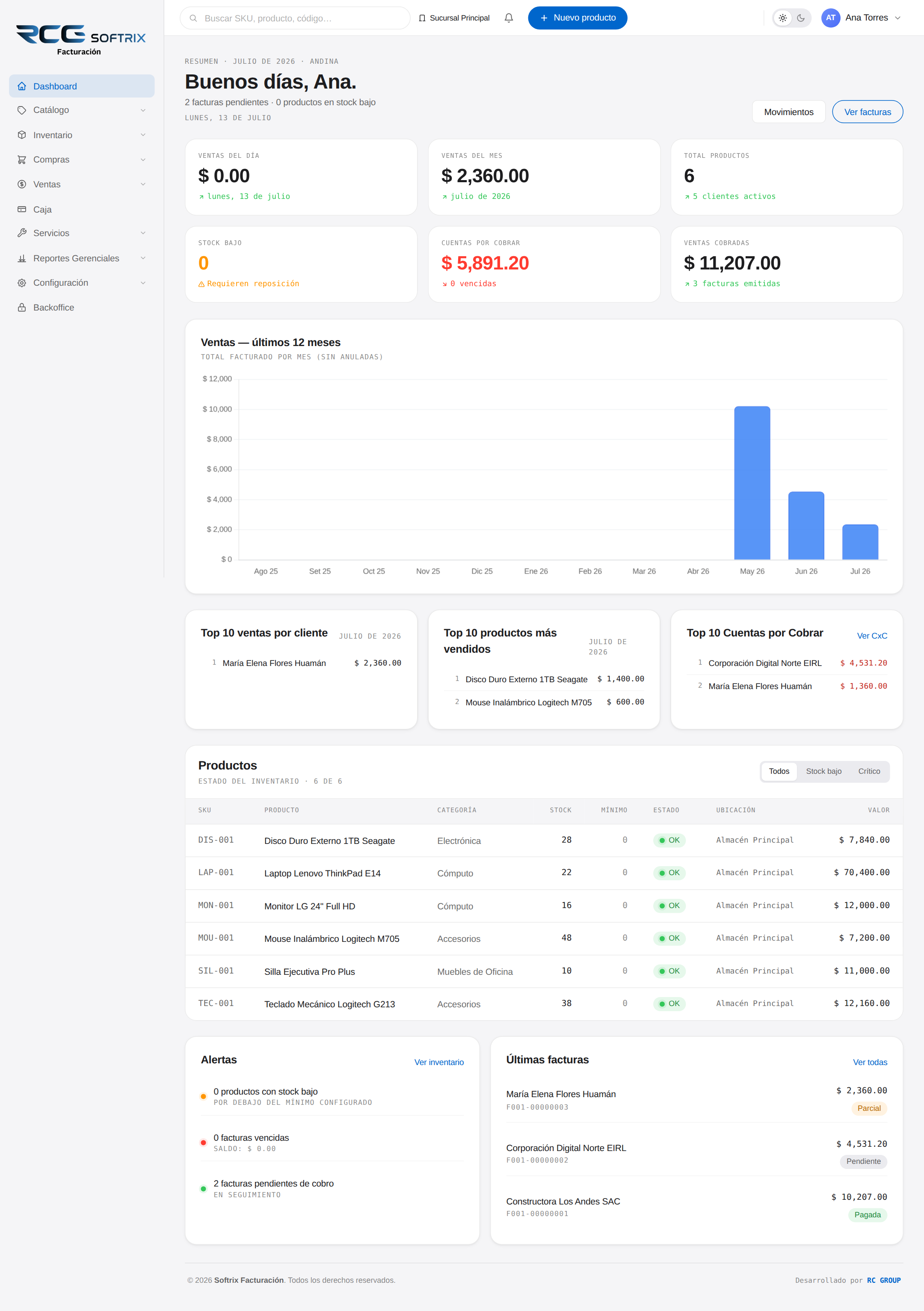This screenshot has width=924, height=1311.
Task: Expand the Ventas menu chevron
Action: (143, 184)
